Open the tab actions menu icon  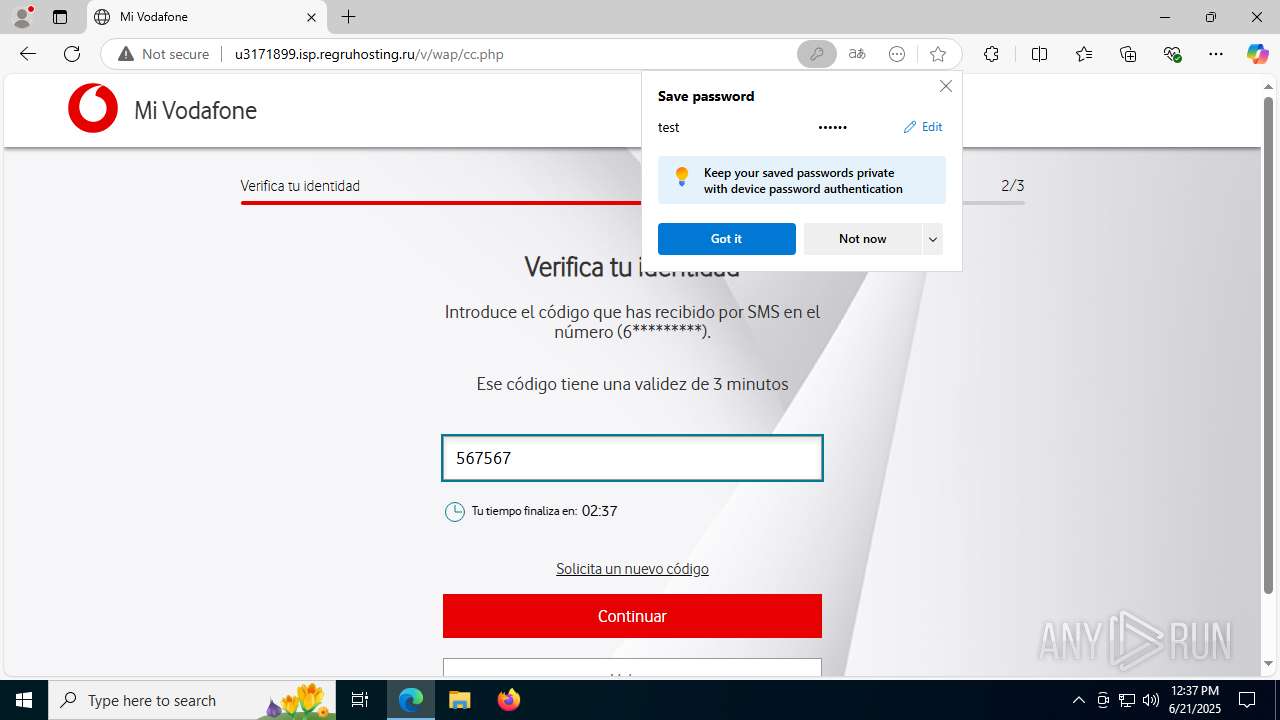coord(60,17)
